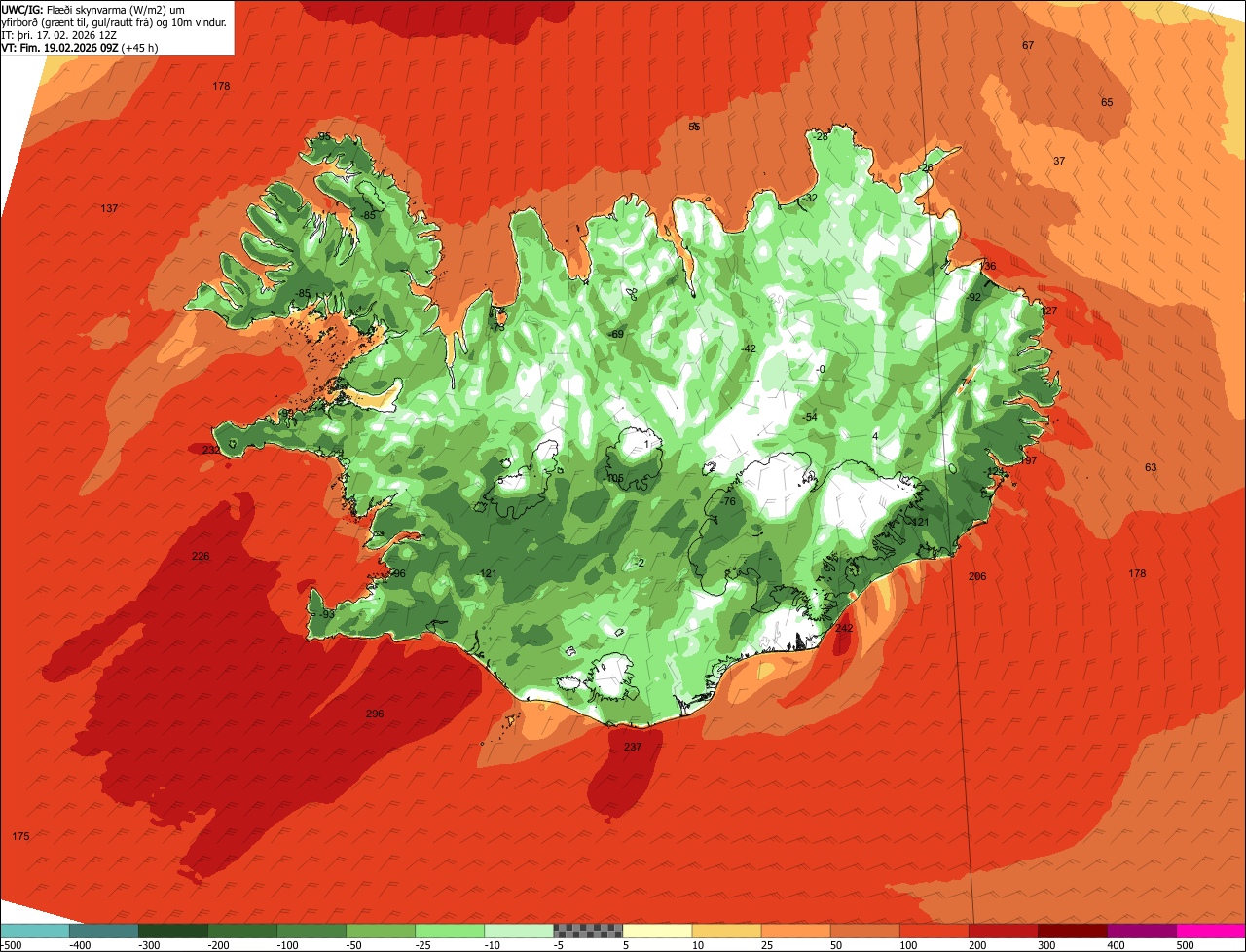Screen dimensions: 1246x952
Task: Click the -50 to -25 legend color block
Action: coord(381,931)
